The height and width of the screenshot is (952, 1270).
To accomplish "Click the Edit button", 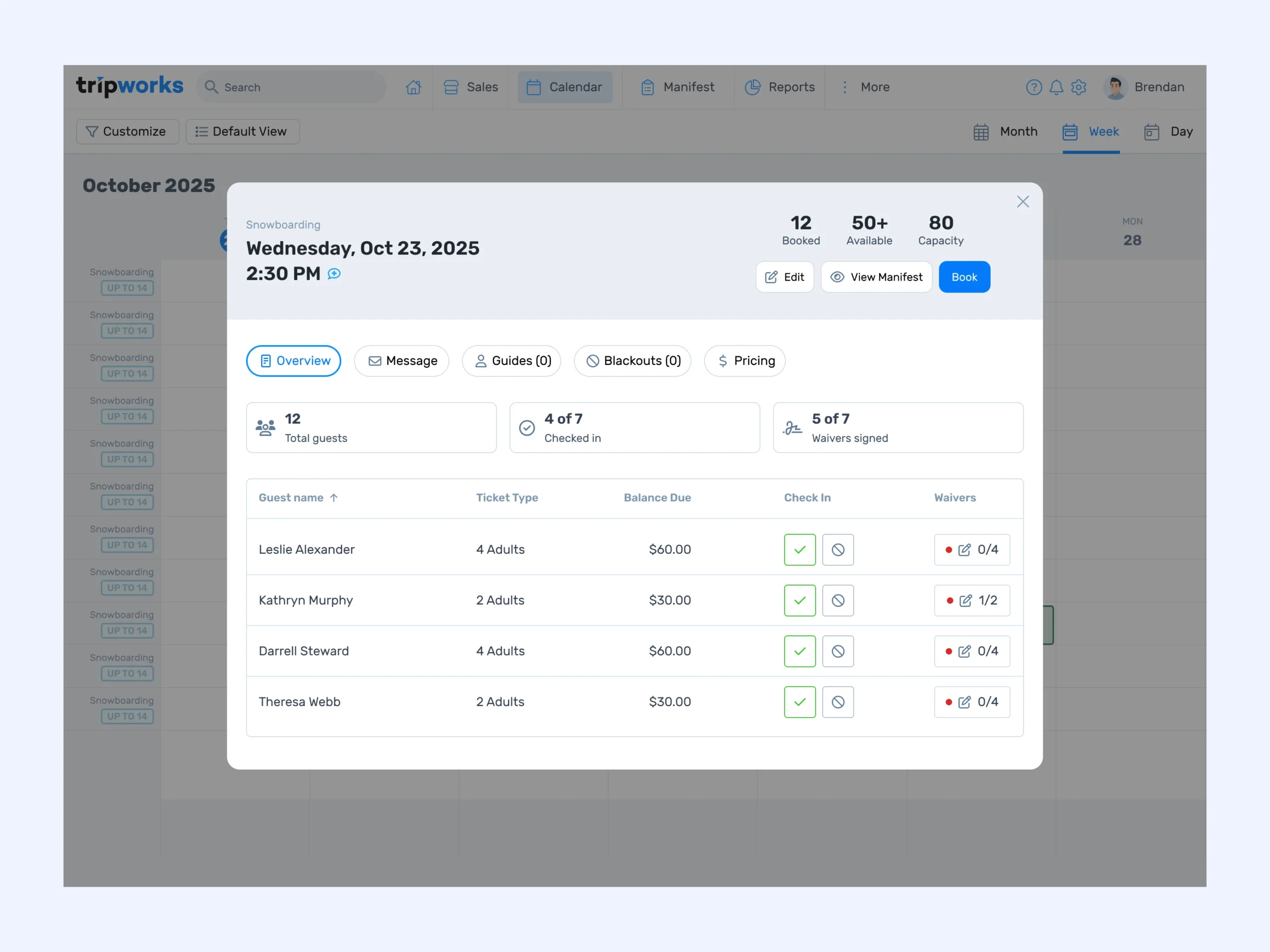I will click(x=784, y=277).
